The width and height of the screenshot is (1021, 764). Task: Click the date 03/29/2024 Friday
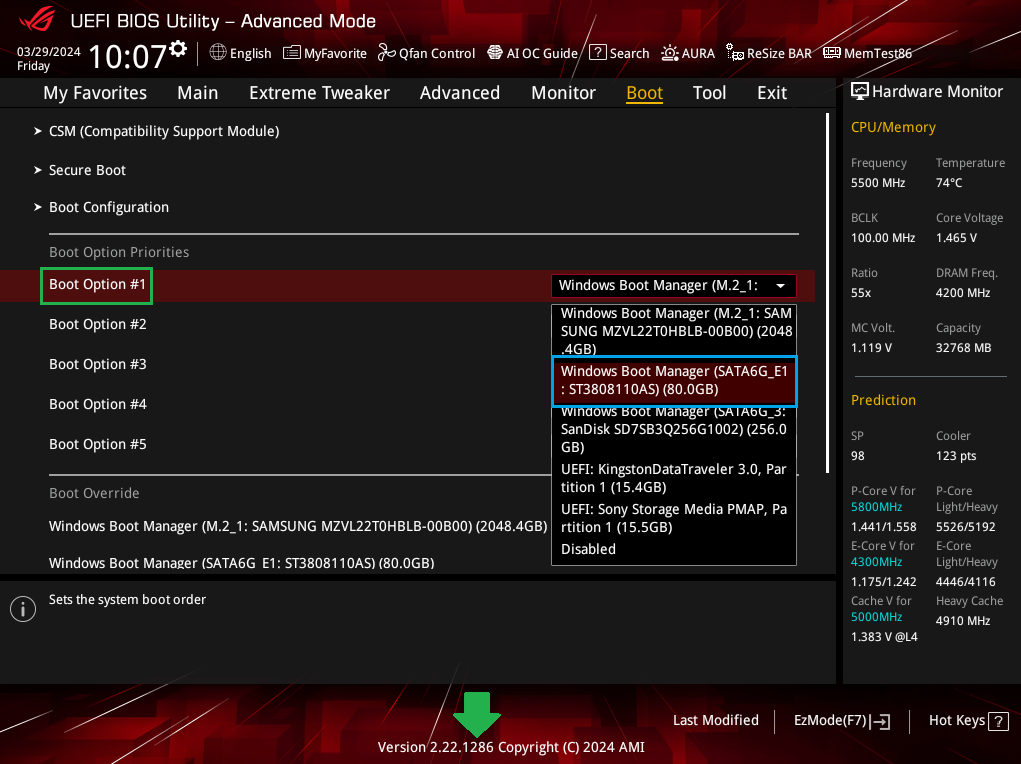point(48,59)
